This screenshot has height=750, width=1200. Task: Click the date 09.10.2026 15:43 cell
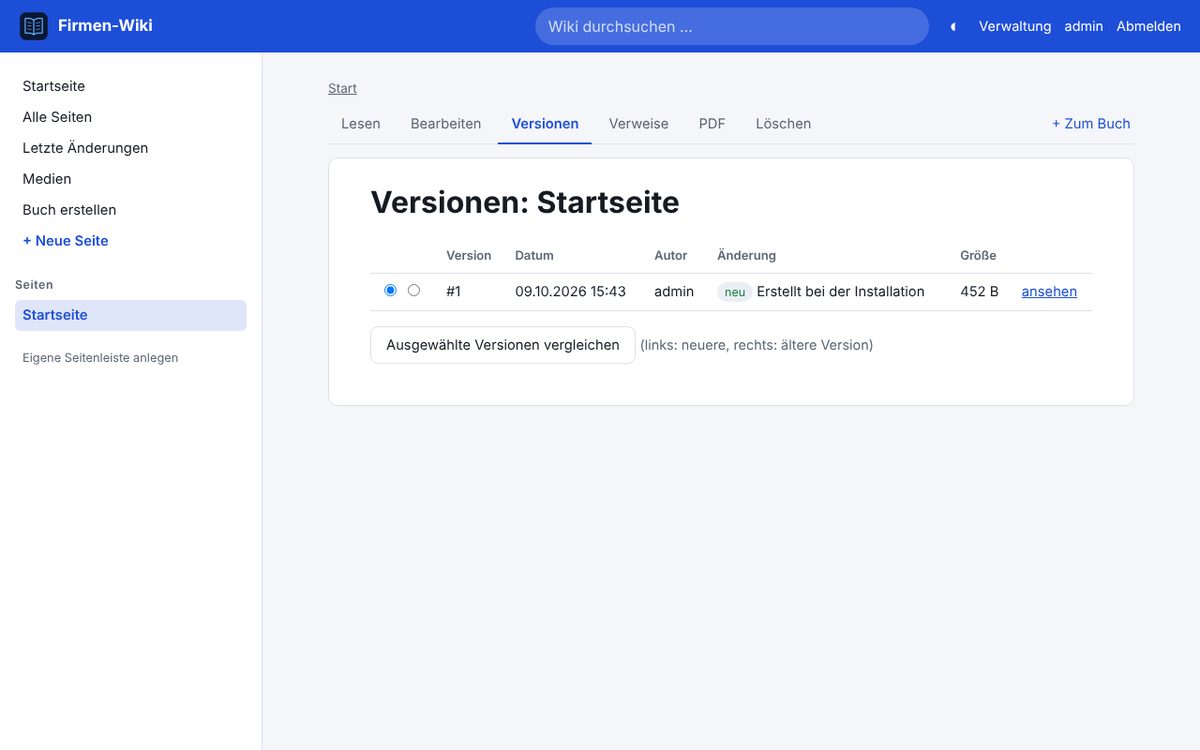click(570, 292)
